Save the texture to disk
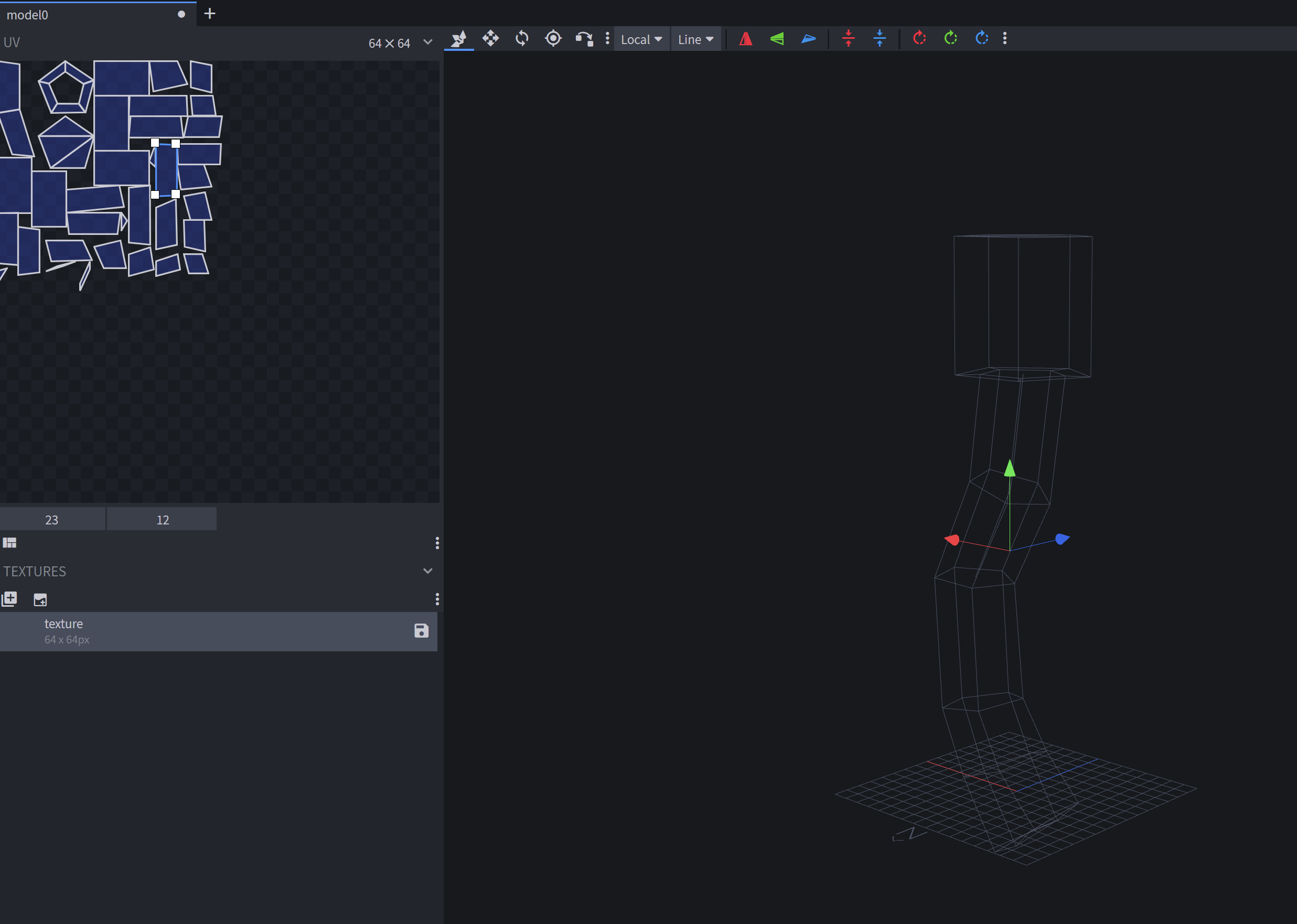 click(421, 631)
